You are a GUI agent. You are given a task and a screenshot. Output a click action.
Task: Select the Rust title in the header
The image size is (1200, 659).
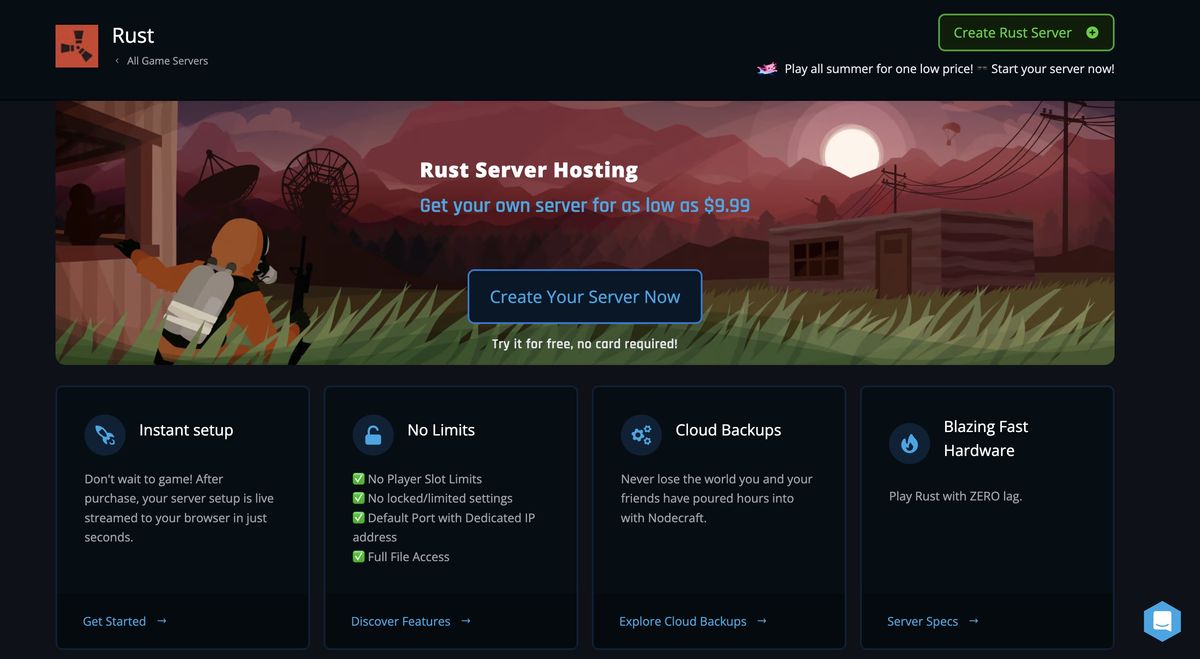click(x=133, y=35)
